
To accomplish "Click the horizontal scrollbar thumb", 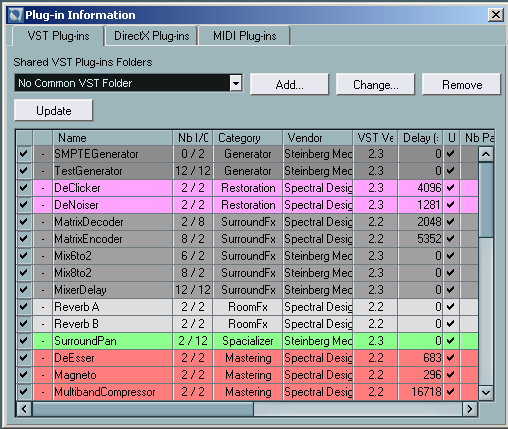I will click(x=143, y=409).
